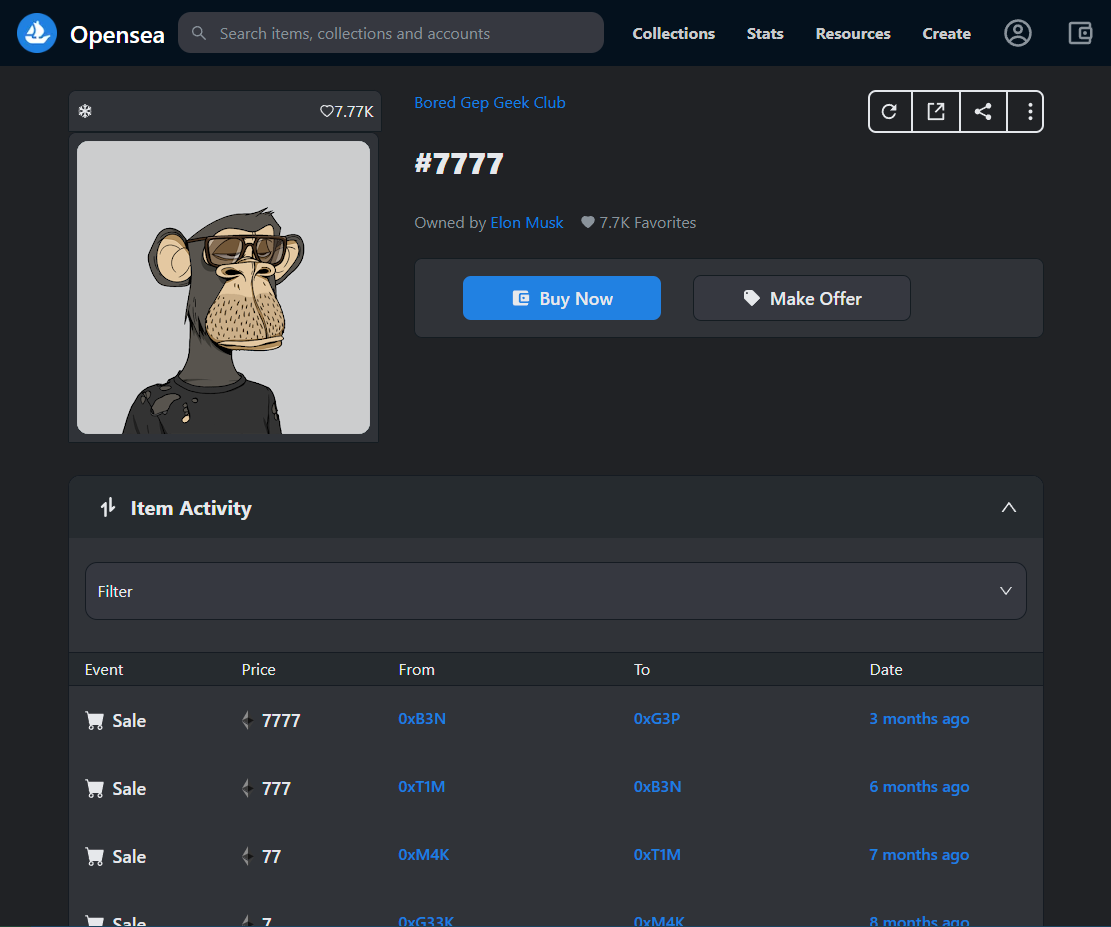Viewport: 1111px width, 927px height.
Task: Click the #7777 item title
Action: tap(459, 164)
